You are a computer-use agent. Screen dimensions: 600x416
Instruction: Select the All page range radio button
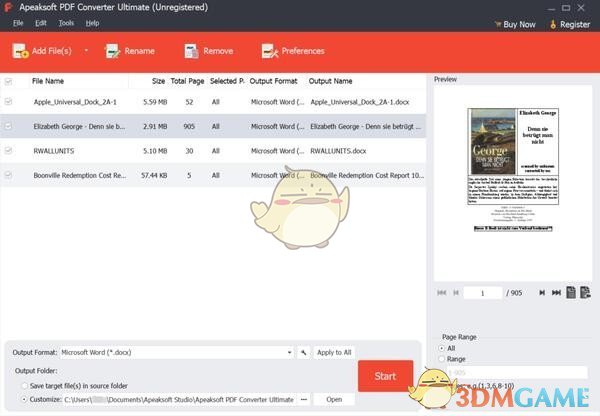tap(442, 348)
